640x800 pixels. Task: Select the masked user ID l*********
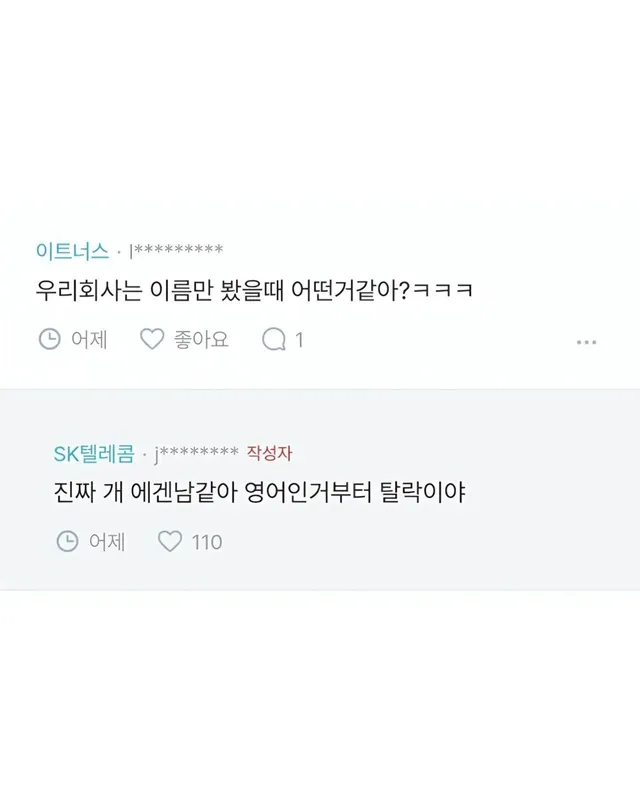tap(175, 247)
